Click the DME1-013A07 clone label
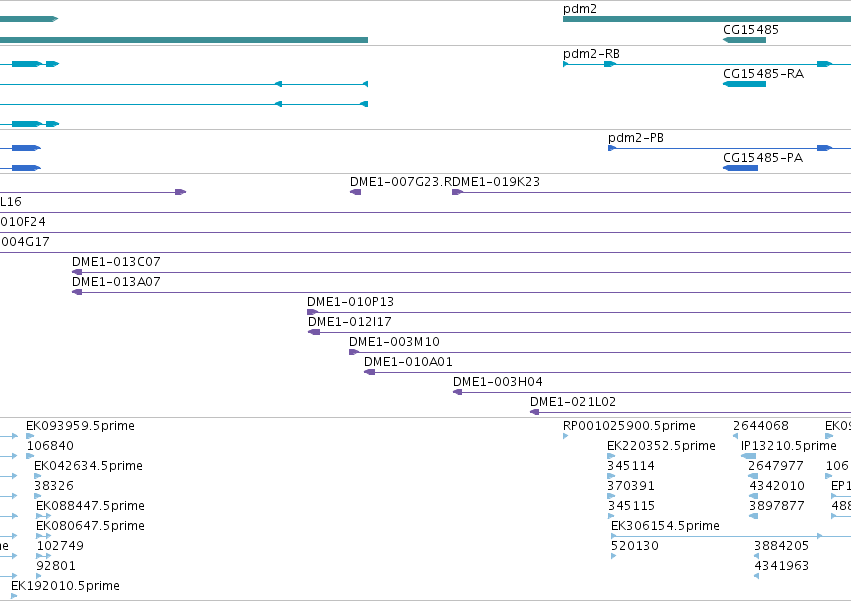 pos(116,282)
